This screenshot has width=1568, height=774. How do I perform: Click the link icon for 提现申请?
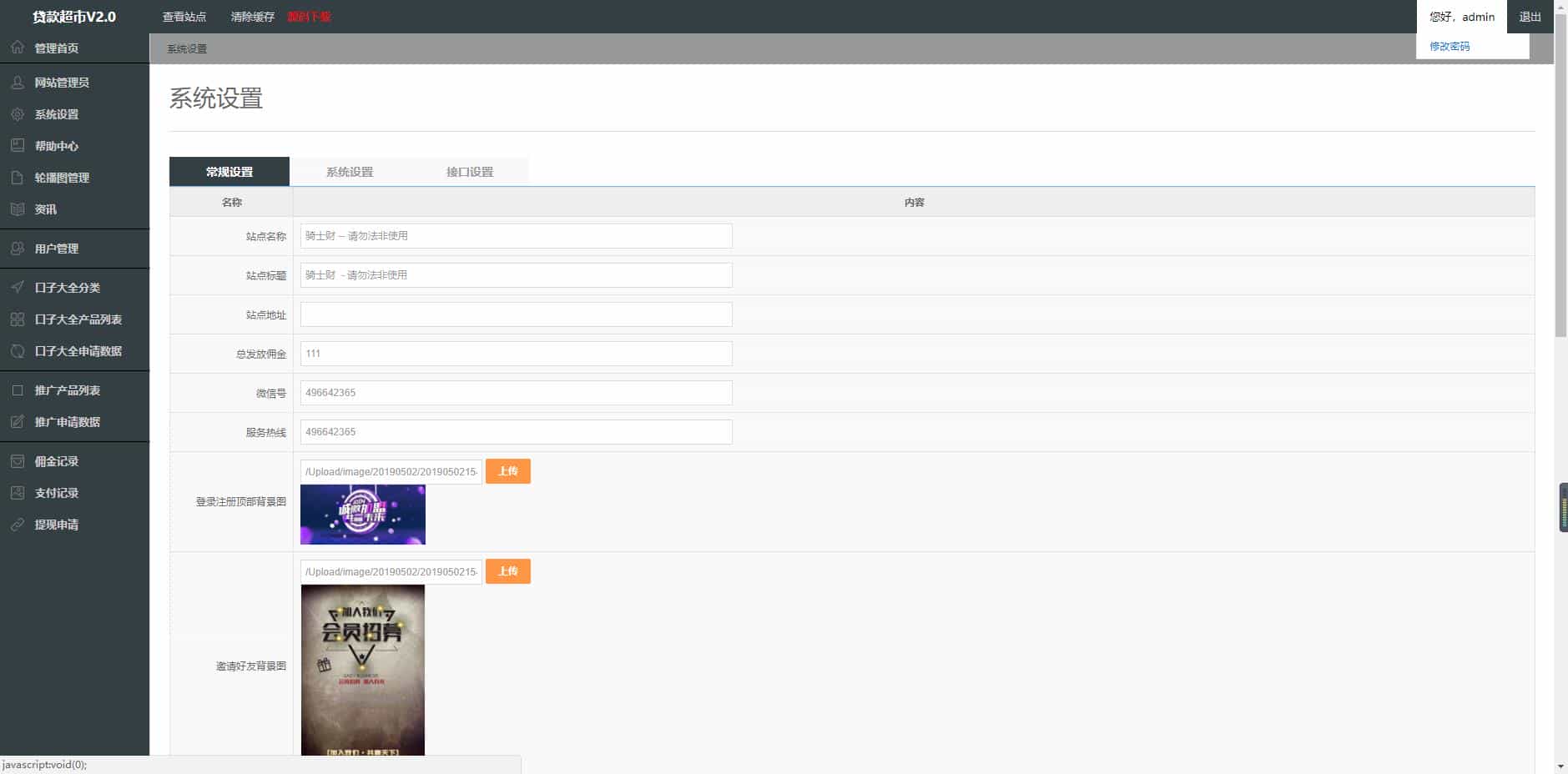tap(18, 525)
